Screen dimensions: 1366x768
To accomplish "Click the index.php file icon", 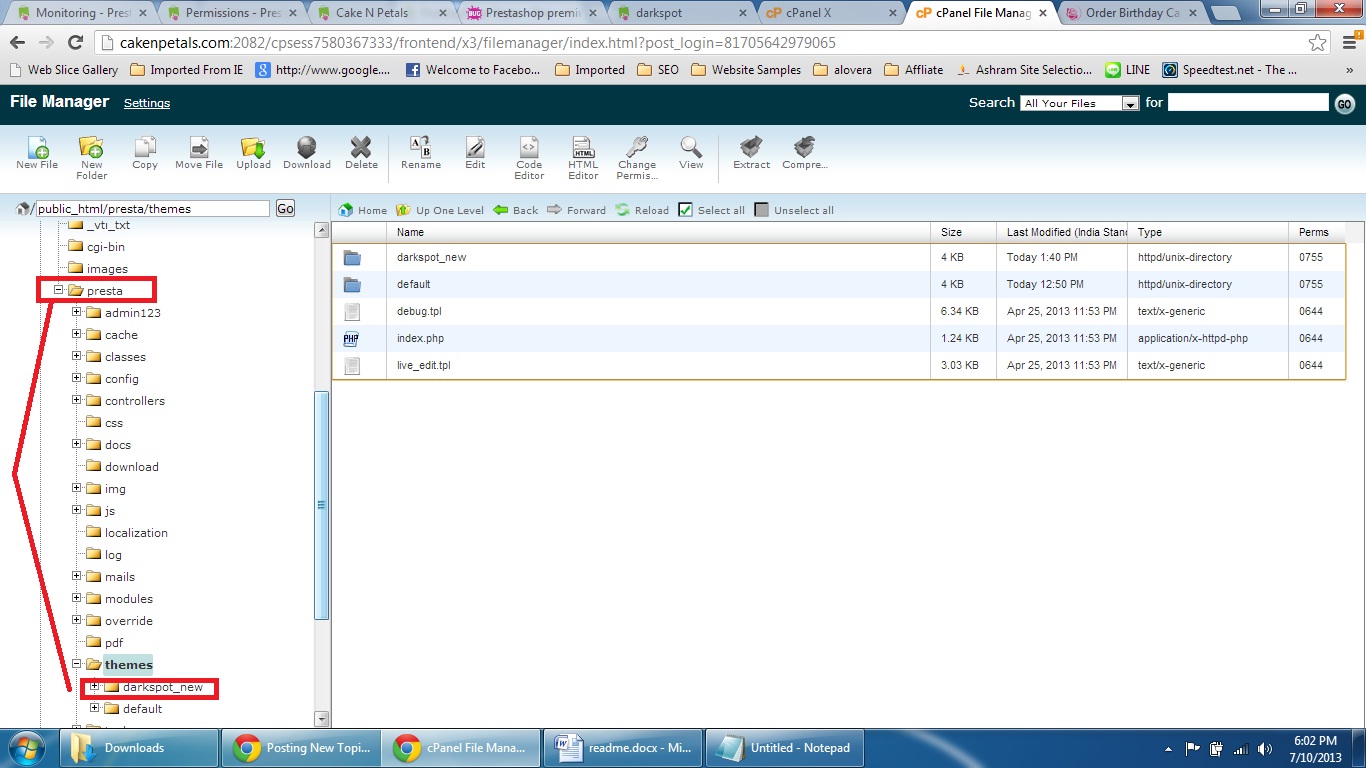I will (x=351, y=339).
